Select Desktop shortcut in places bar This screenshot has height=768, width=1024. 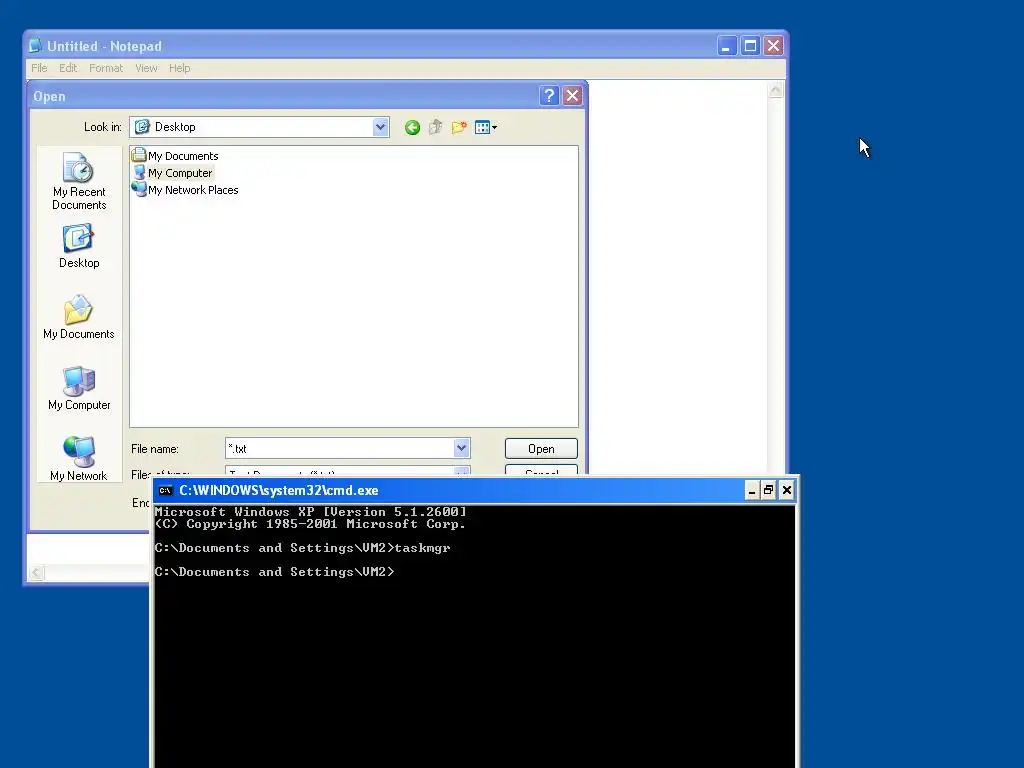[79, 246]
